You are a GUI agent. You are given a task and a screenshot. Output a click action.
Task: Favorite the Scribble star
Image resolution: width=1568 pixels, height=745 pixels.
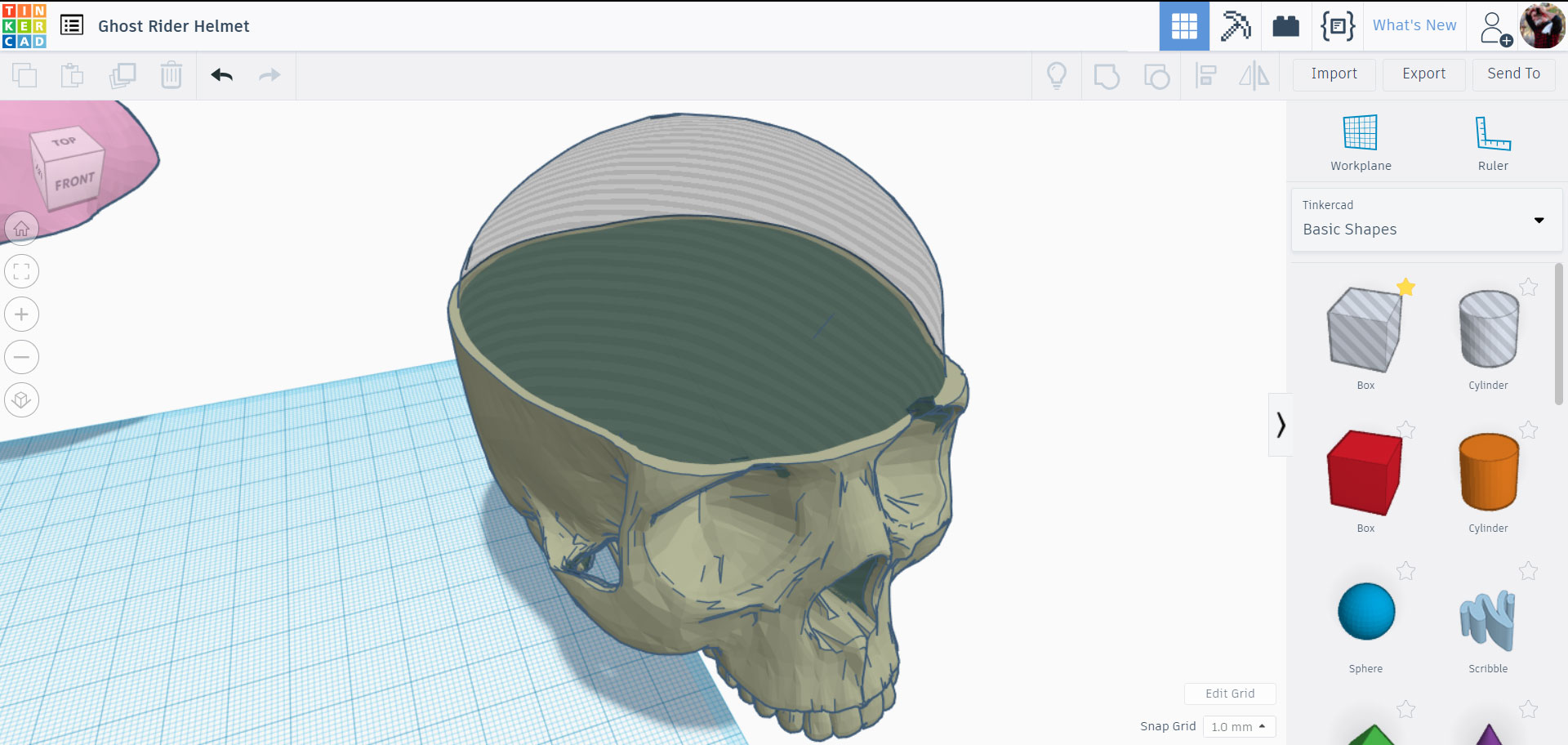(x=1528, y=570)
